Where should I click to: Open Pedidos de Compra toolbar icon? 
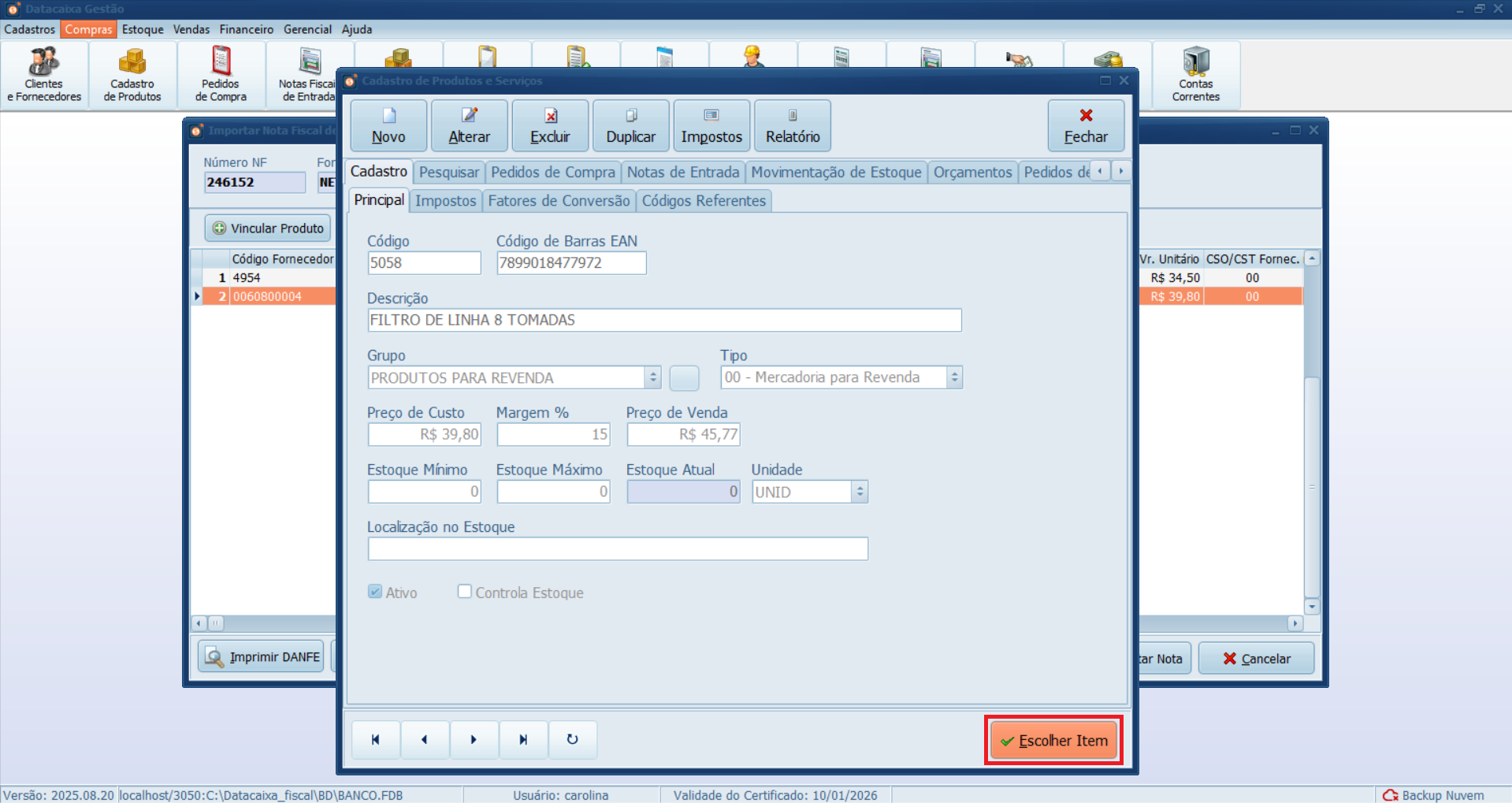[x=220, y=75]
